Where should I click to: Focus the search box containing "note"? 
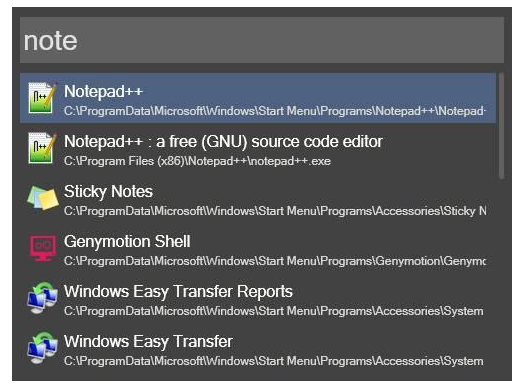(262, 40)
